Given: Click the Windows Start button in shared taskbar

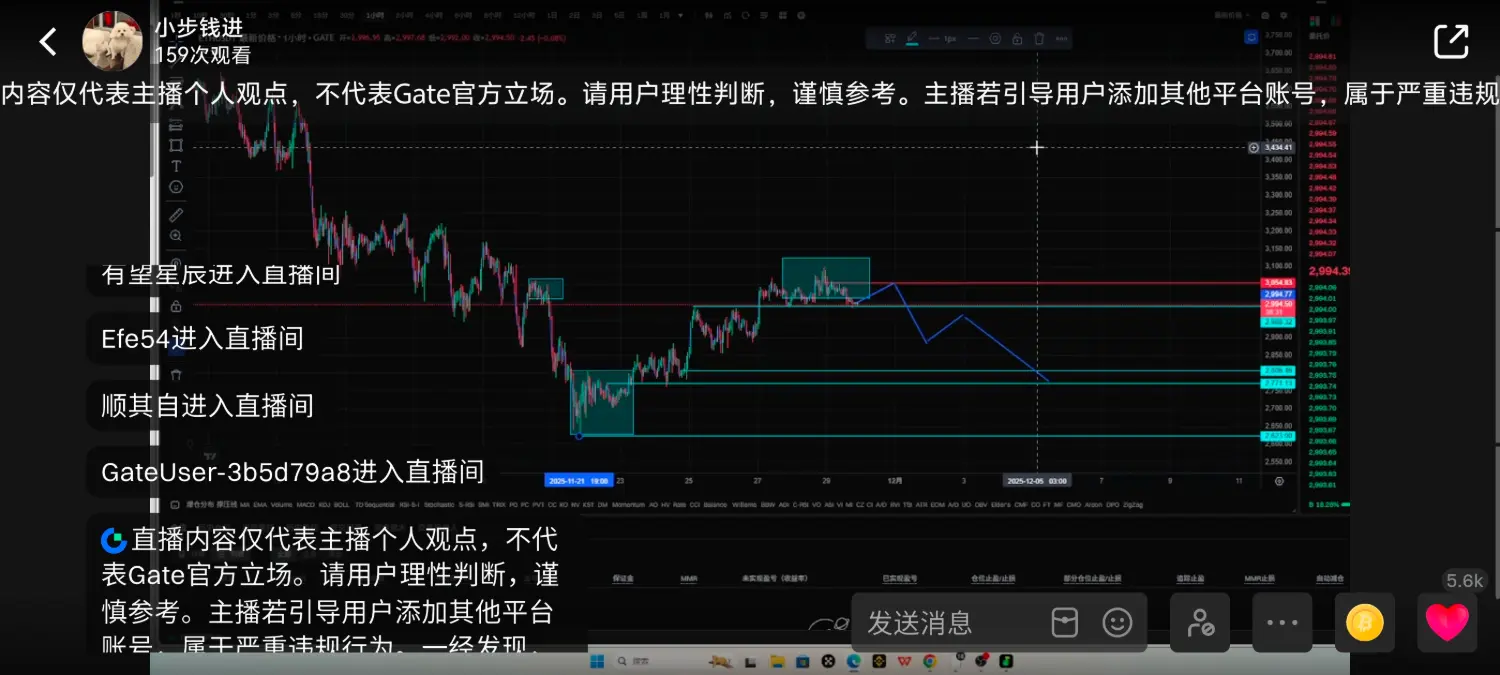Looking at the screenshot, I should pos(597,661).
